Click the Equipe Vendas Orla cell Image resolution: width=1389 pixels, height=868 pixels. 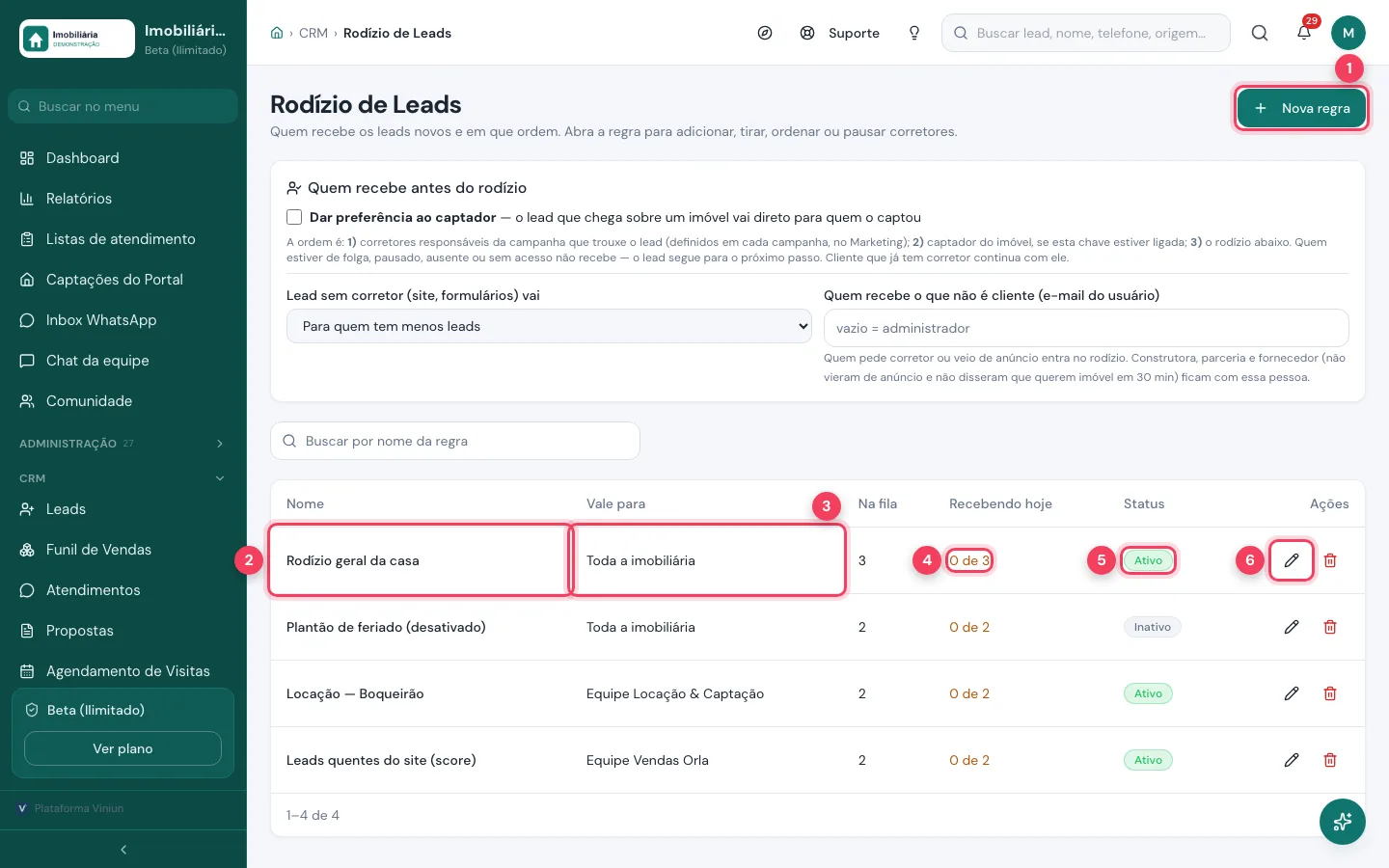(x=647, y=760)
